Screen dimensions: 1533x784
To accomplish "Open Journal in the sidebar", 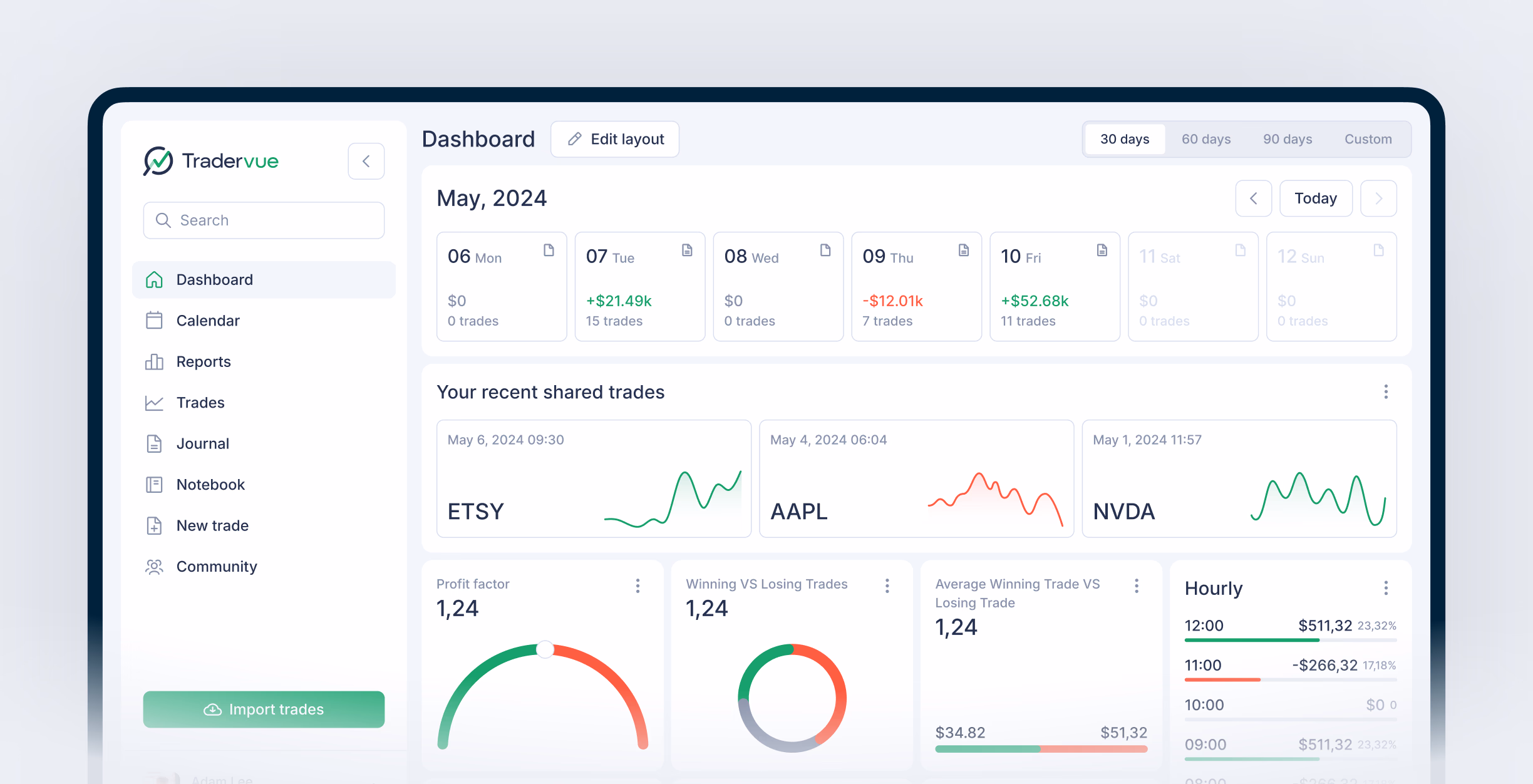I will 264,444.
